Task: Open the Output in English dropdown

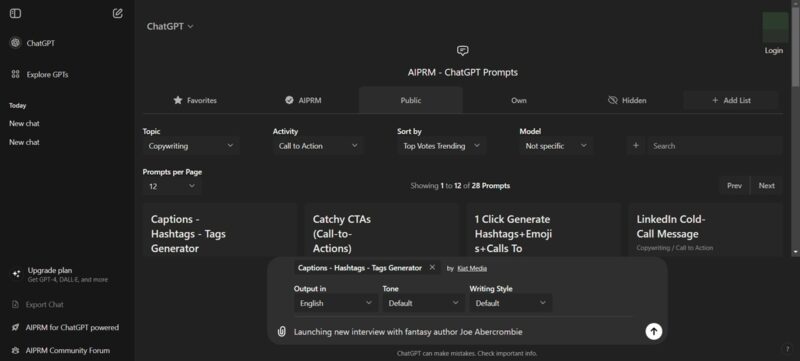Action: (336, 303)
